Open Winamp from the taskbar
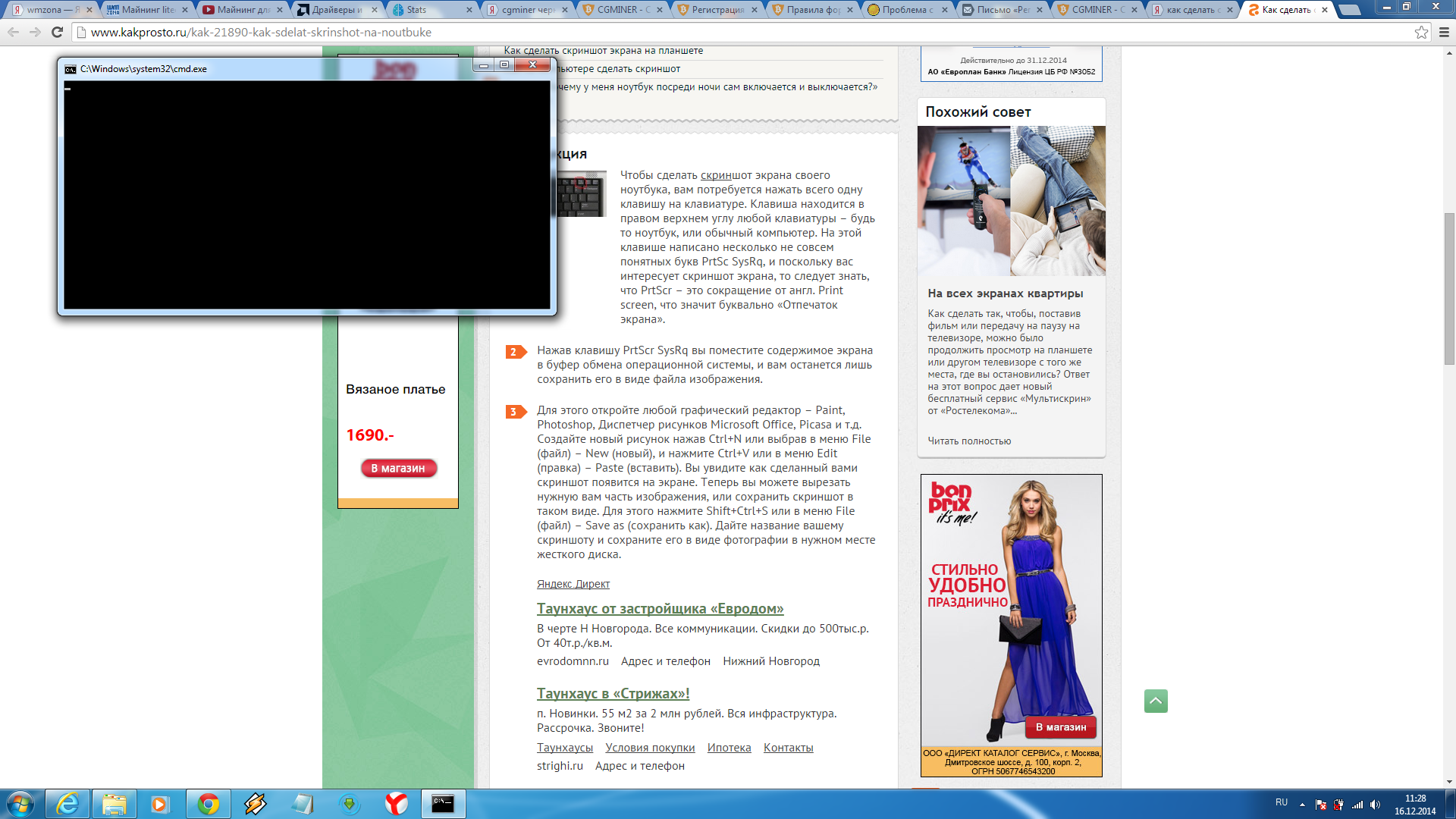This screenshot has height=819, width=1456. click(256, 804)
